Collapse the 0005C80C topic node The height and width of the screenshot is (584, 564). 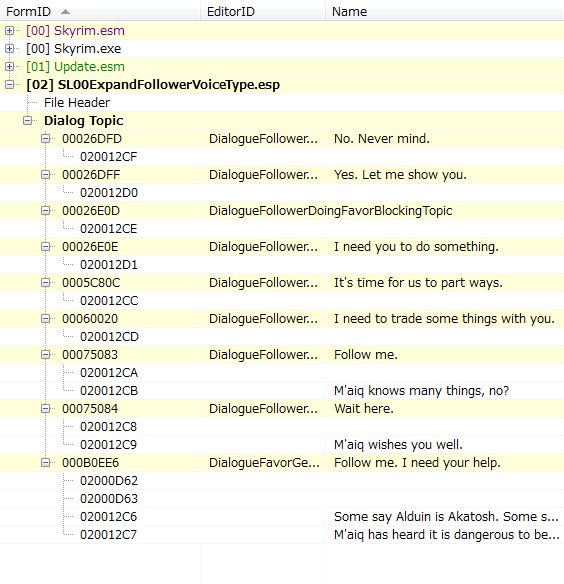tap(45, 283)
